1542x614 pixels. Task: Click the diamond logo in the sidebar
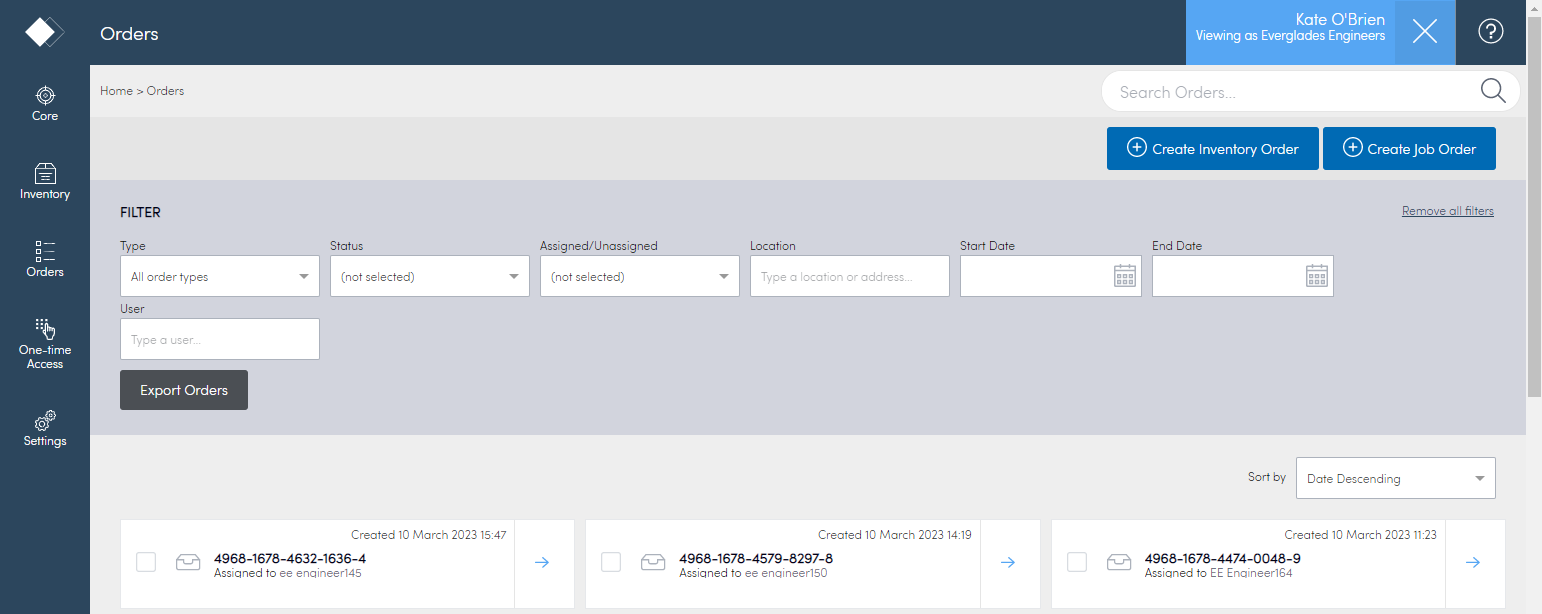[x=44, y=32]
